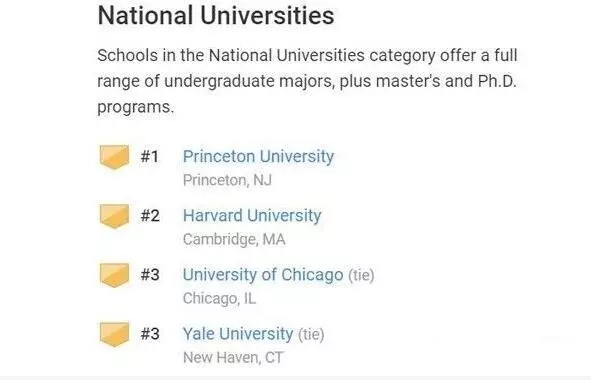Click the #3 rank next to Yale
The width and height of the screenshot is (591, 380).
coord(150,334)
